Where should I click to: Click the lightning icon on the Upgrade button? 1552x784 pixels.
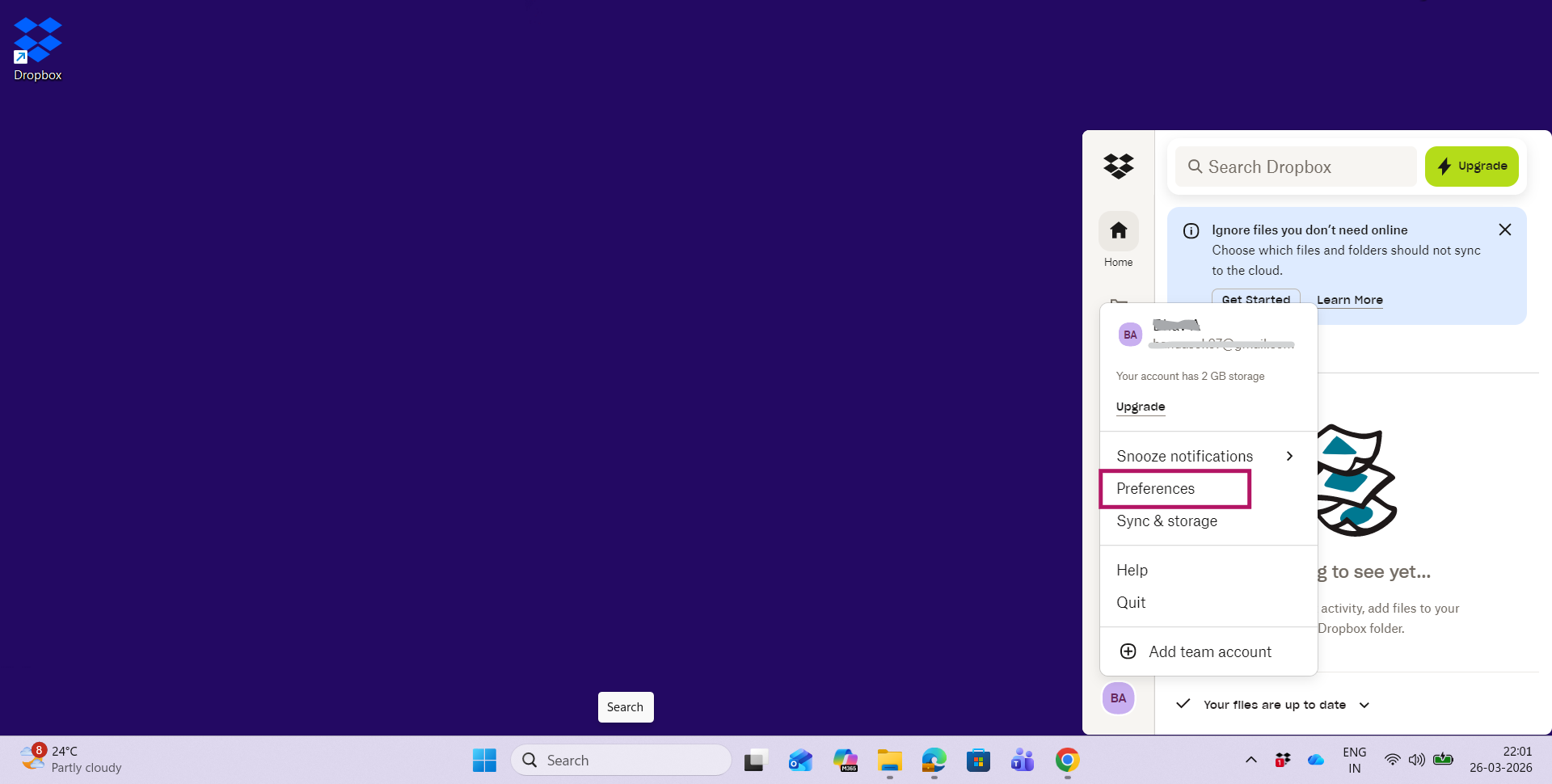[x=1445, y=166]
